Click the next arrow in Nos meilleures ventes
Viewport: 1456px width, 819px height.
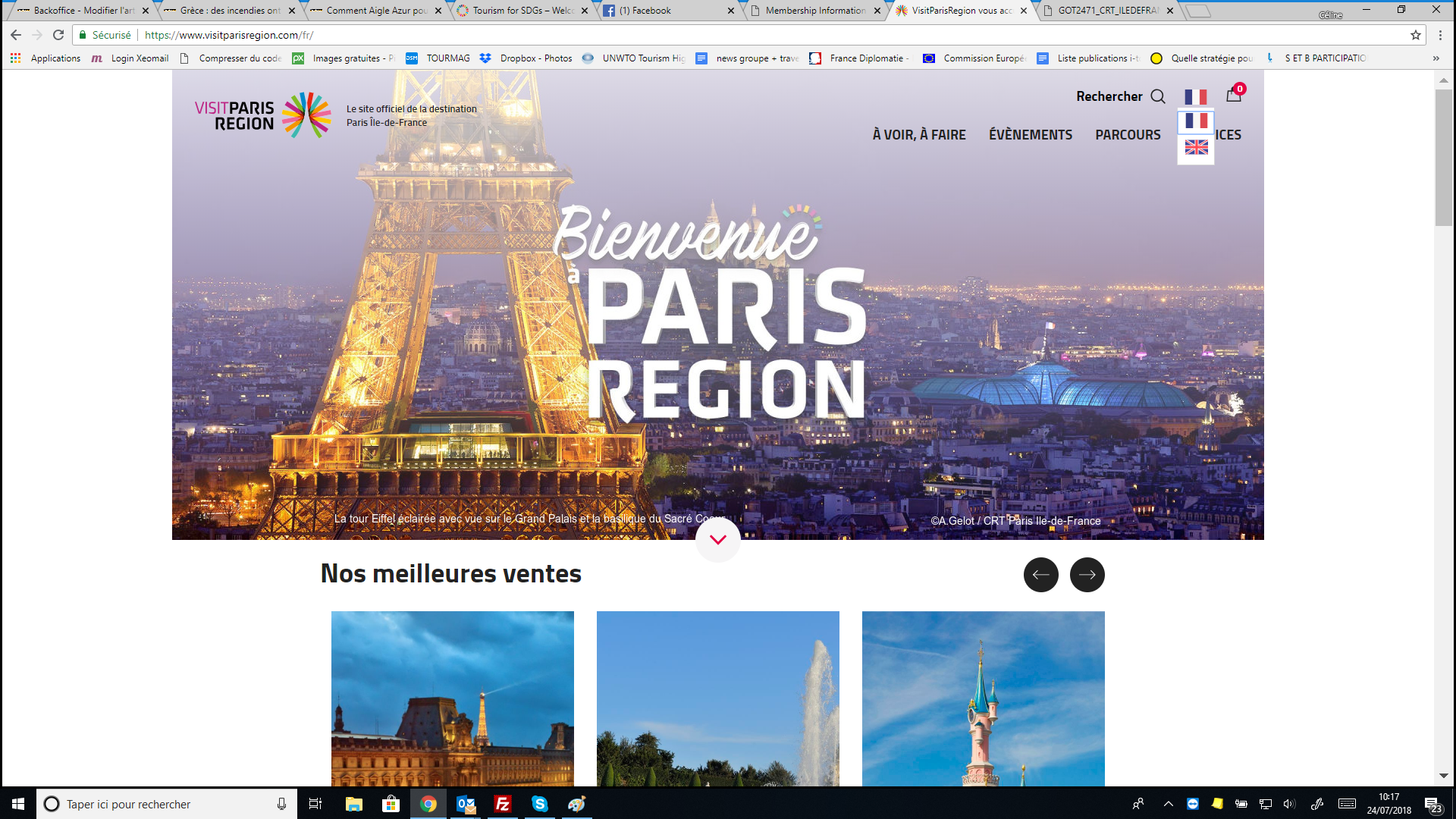click(x=1087, y=575)
